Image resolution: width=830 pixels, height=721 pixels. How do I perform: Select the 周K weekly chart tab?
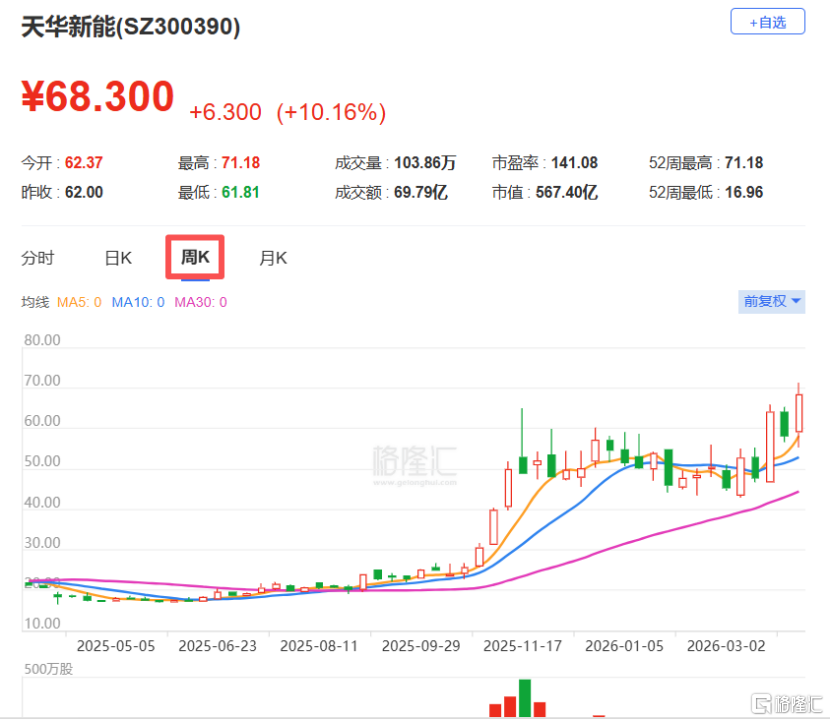pos(195,257)
